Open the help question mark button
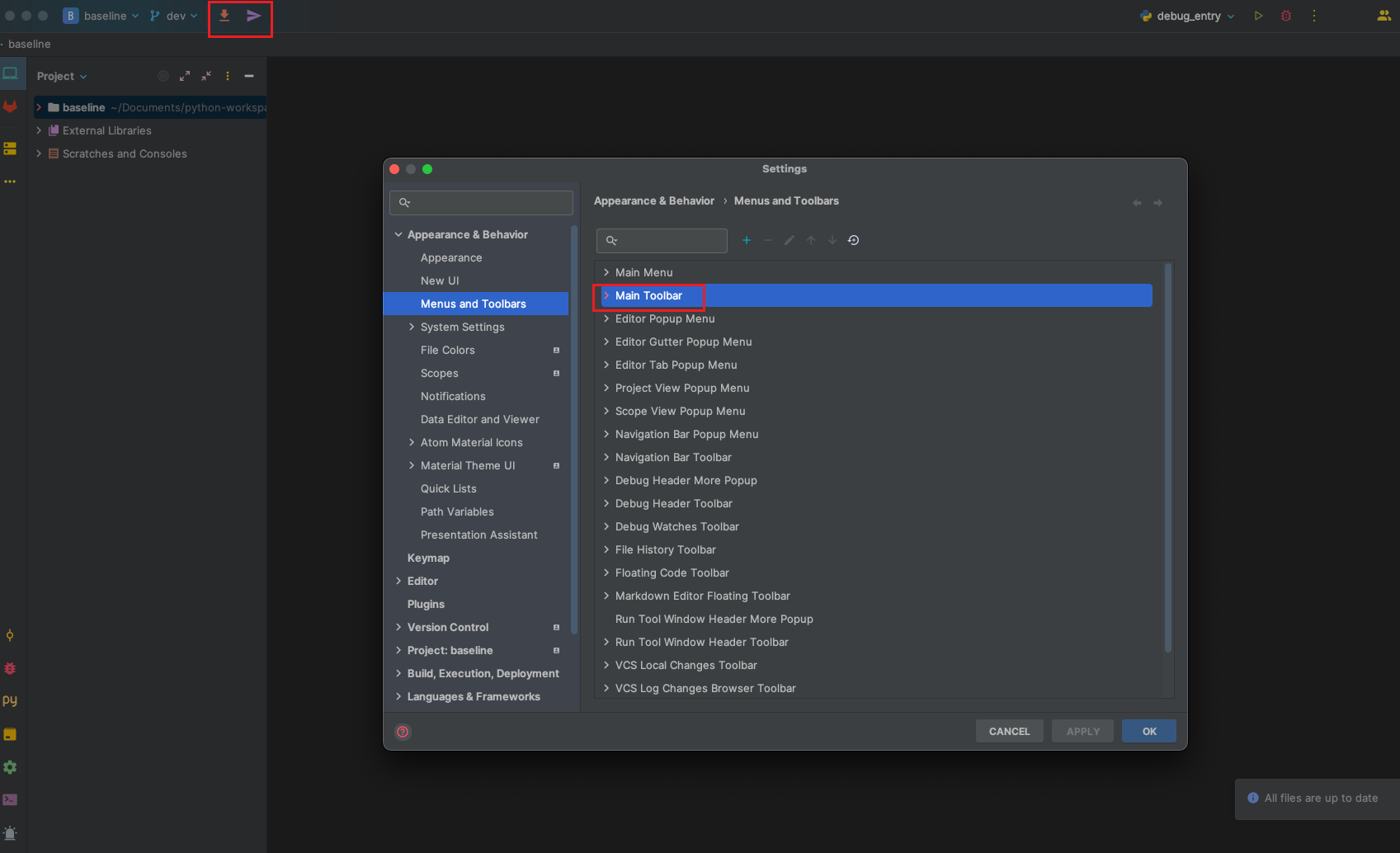The height and width of the screenshot is (853, 1400). click(x=403, y=732)
